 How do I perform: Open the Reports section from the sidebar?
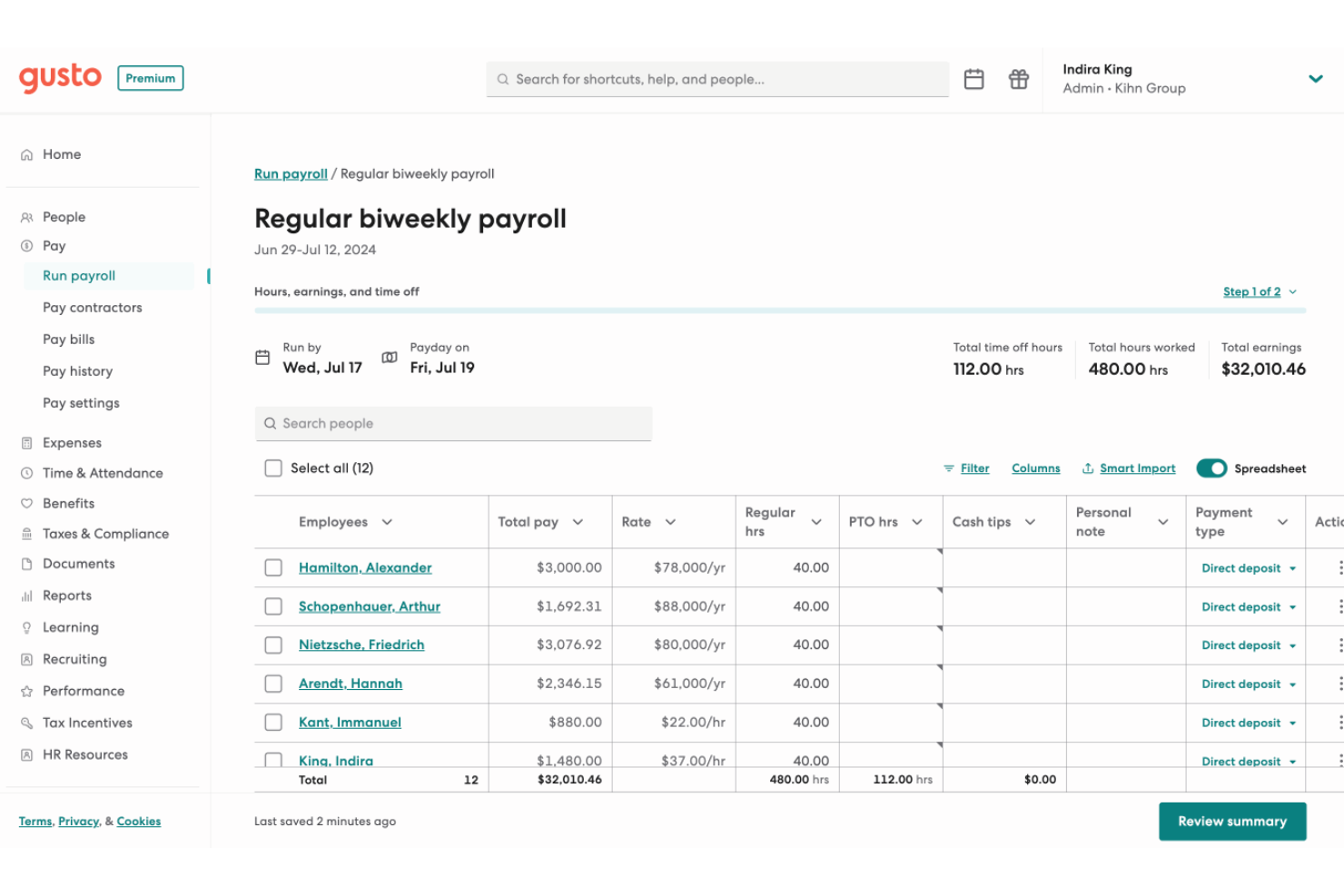[66, 596]
